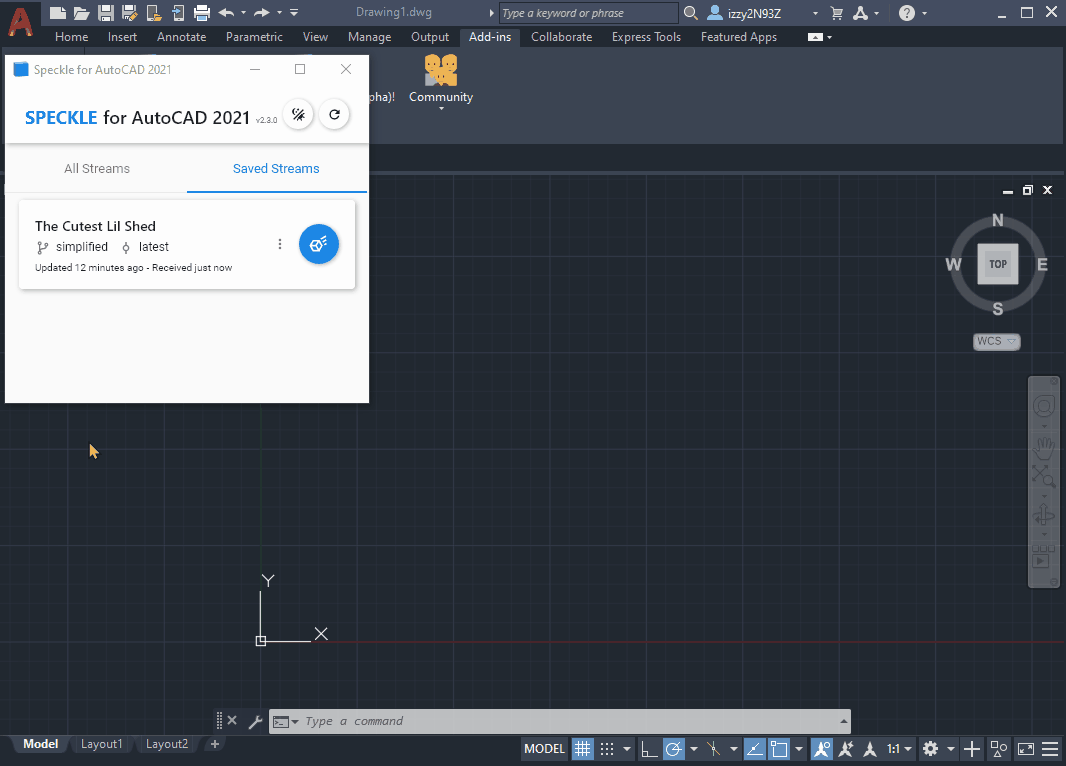Open the redo history dropdown arrow
1066x766 pixels.
click(279, 12)
